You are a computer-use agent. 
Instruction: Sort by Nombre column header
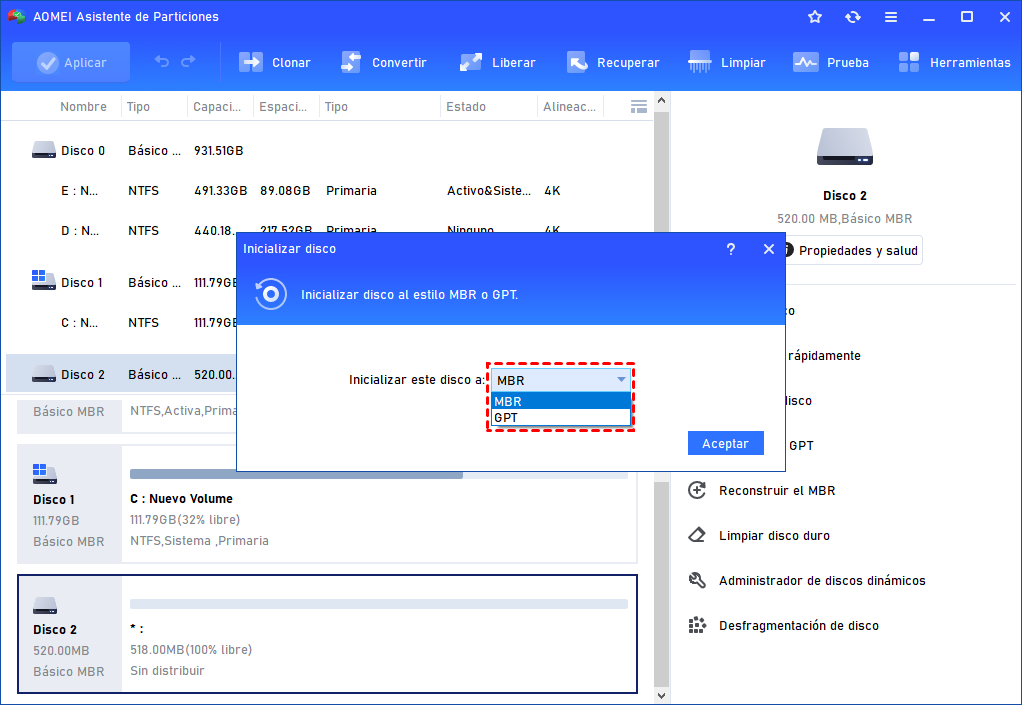click(x=83, y=107)
